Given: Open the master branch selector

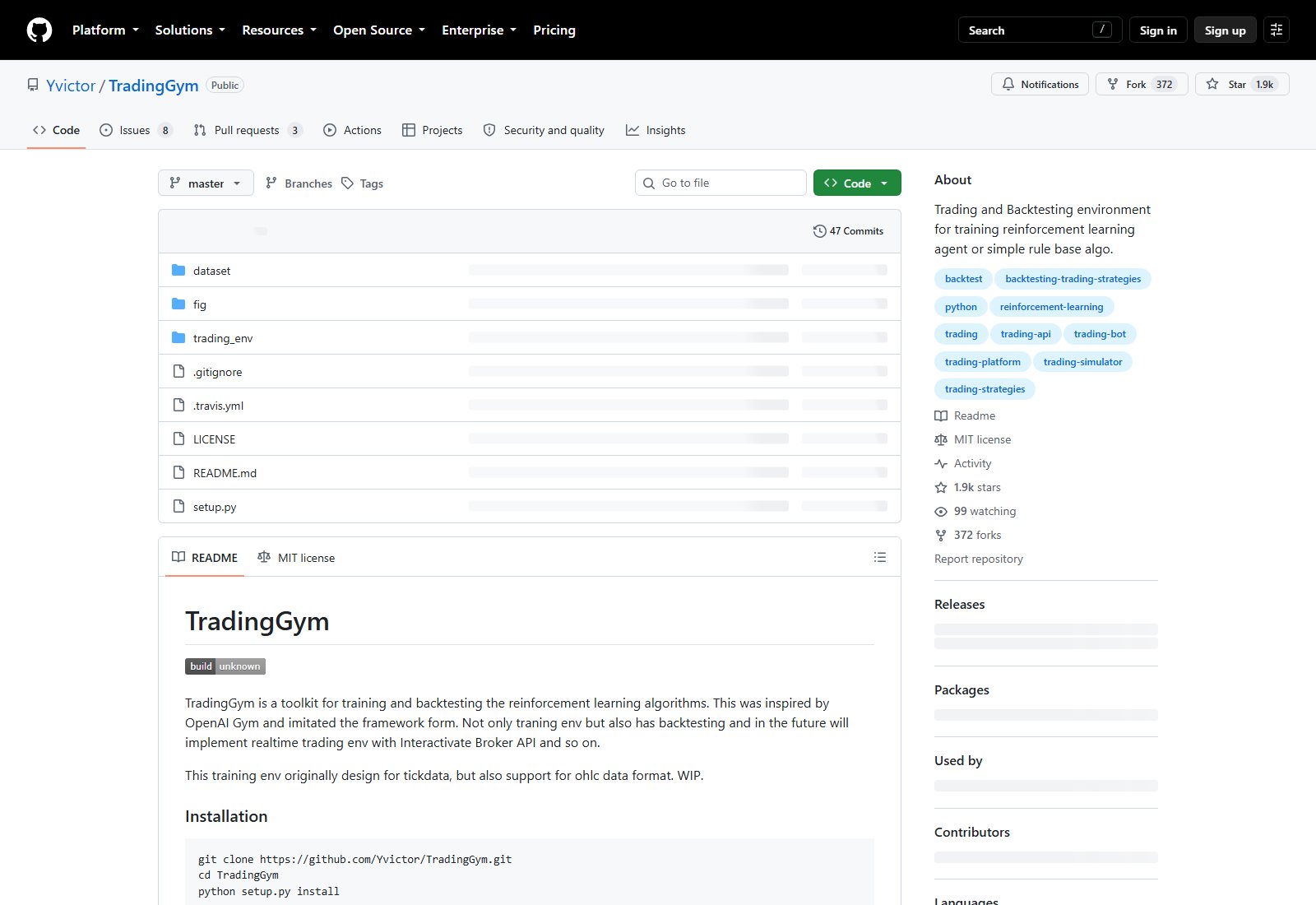Looking at the screenshot, I should point(206,183).
